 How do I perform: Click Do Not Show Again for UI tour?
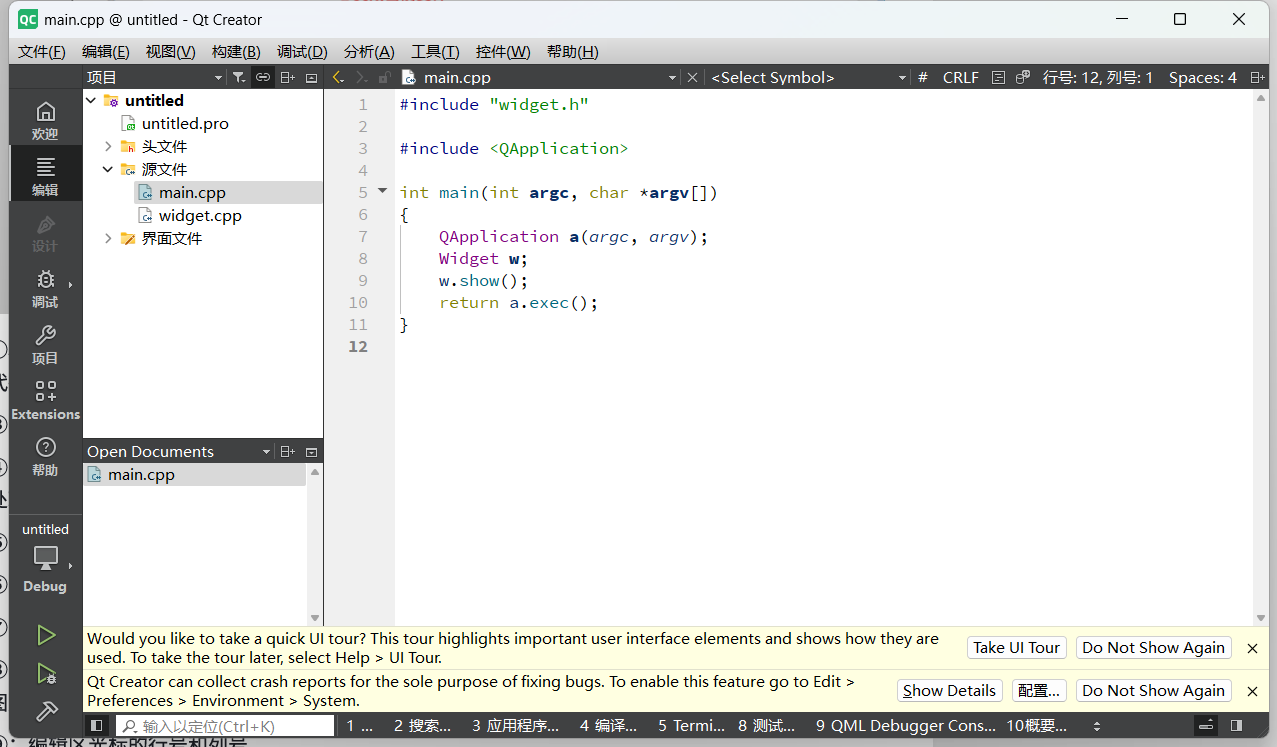1153,648
